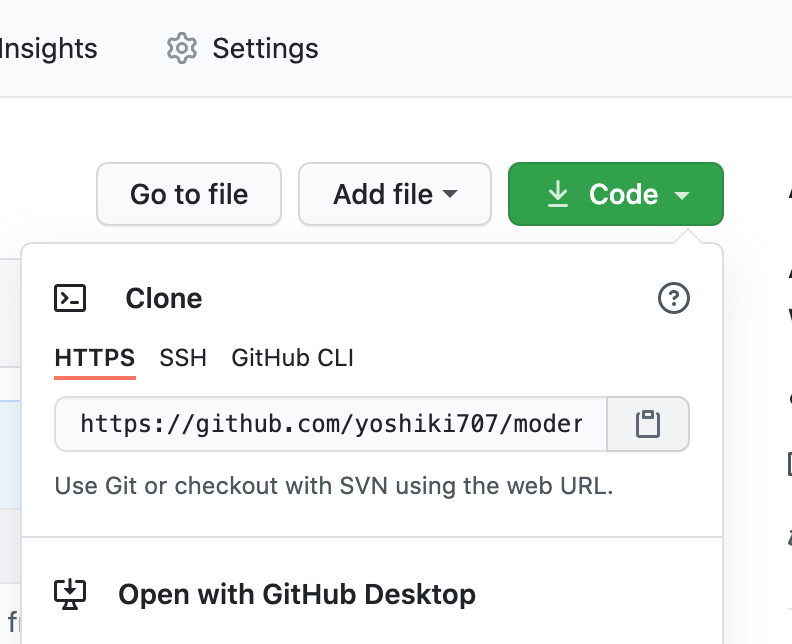Switch to the SSH clone tab
The height and width of the screenshot is (644, 792).
[183, 358]
